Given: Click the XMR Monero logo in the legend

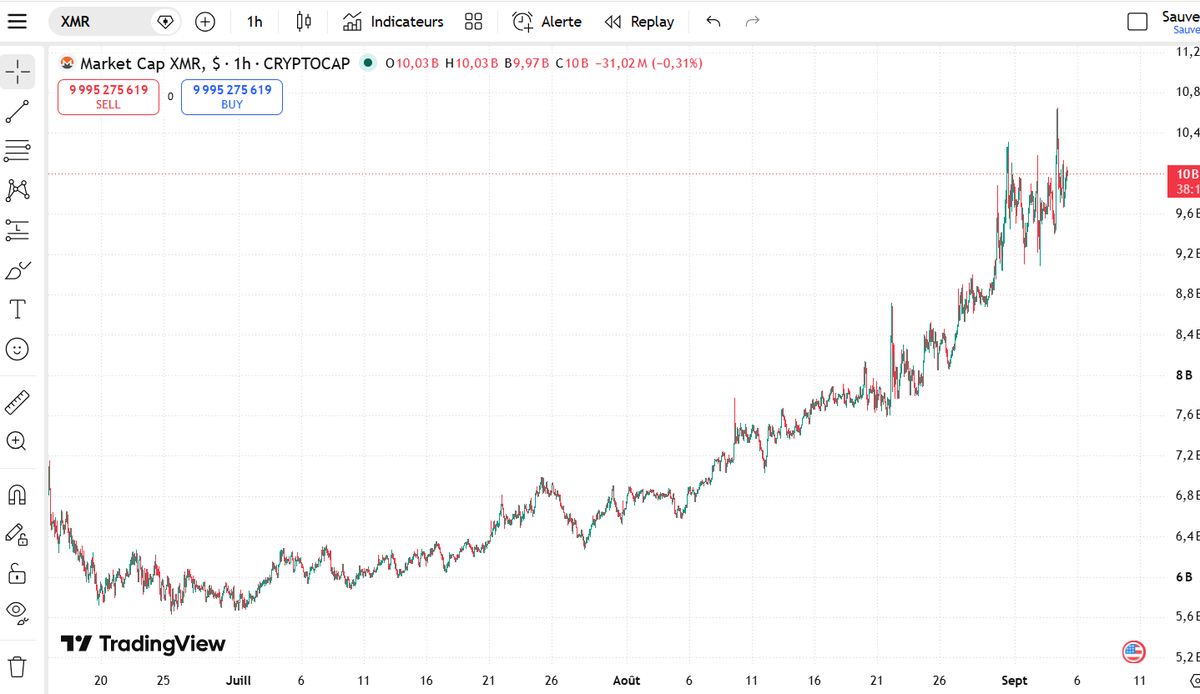Looking at the screenshot, I should click(68, 63).
